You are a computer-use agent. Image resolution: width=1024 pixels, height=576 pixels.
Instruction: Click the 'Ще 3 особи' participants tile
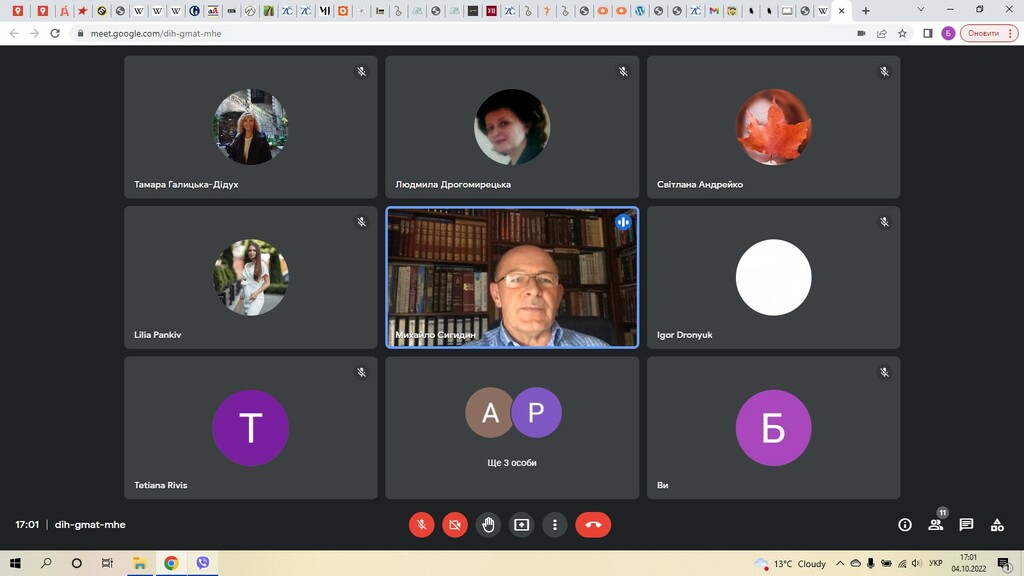[x=512, y=427]
